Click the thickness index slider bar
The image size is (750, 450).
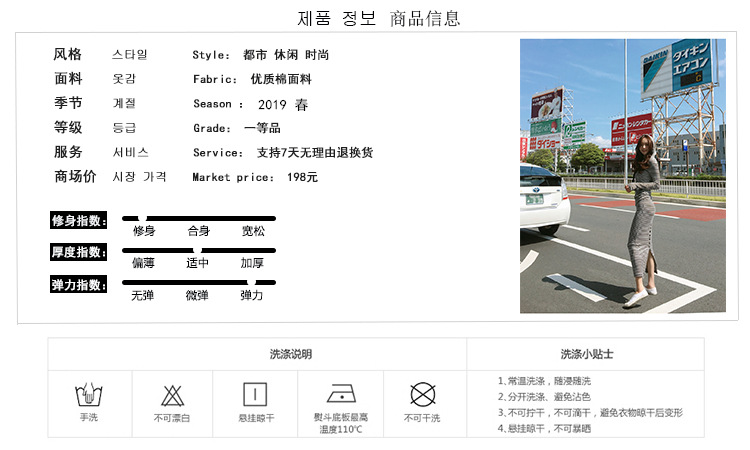coord(199,250)
